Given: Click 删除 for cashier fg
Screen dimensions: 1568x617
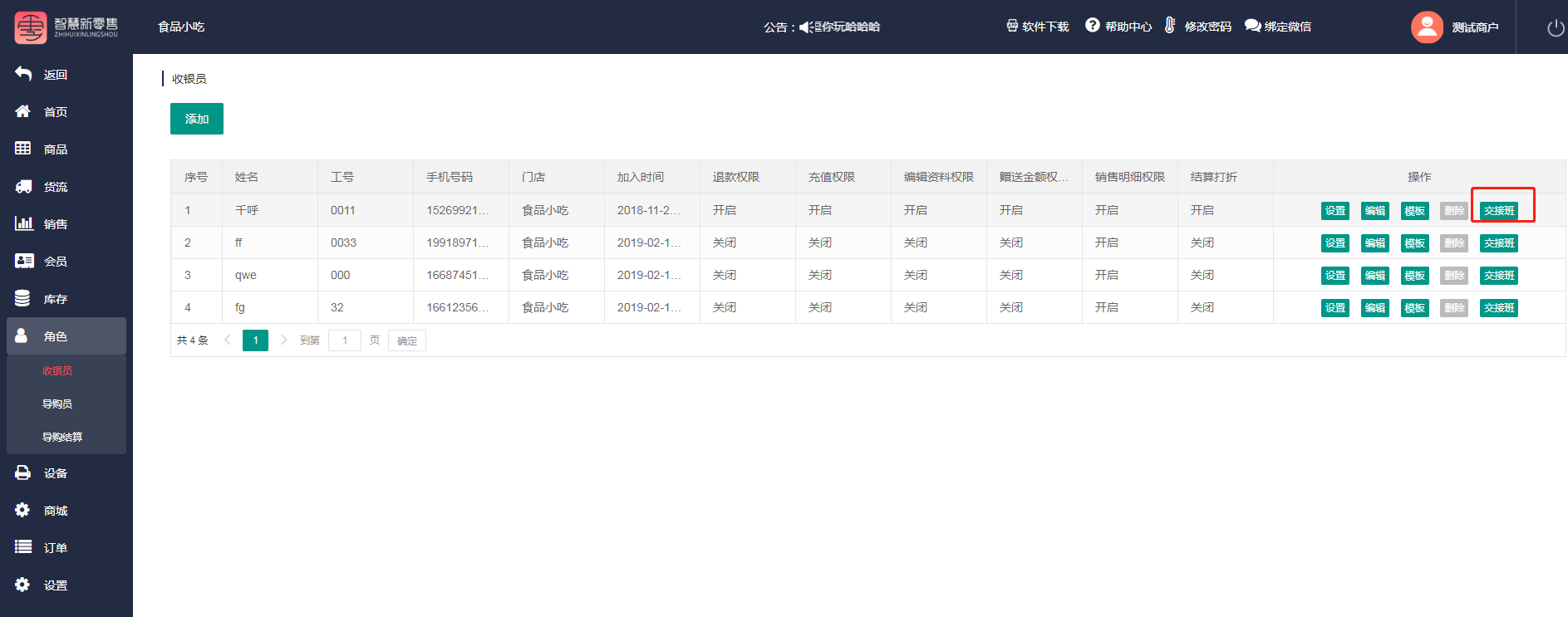Looking at the screenshot, I should click(x=1454, y=308).
